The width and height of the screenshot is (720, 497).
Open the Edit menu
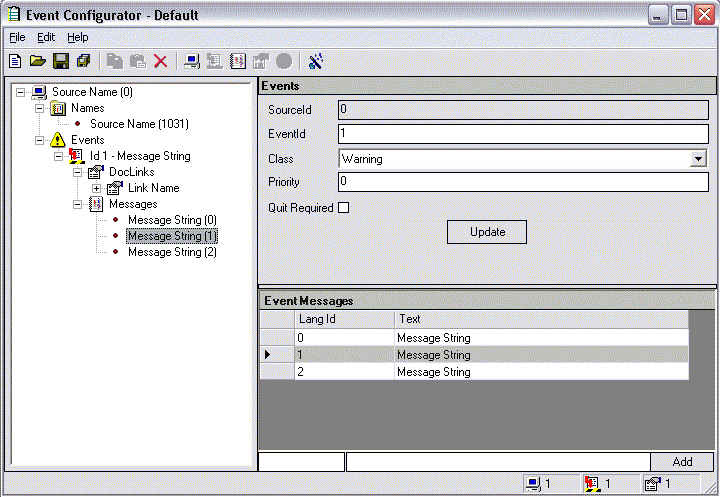[x=46, y=37]
